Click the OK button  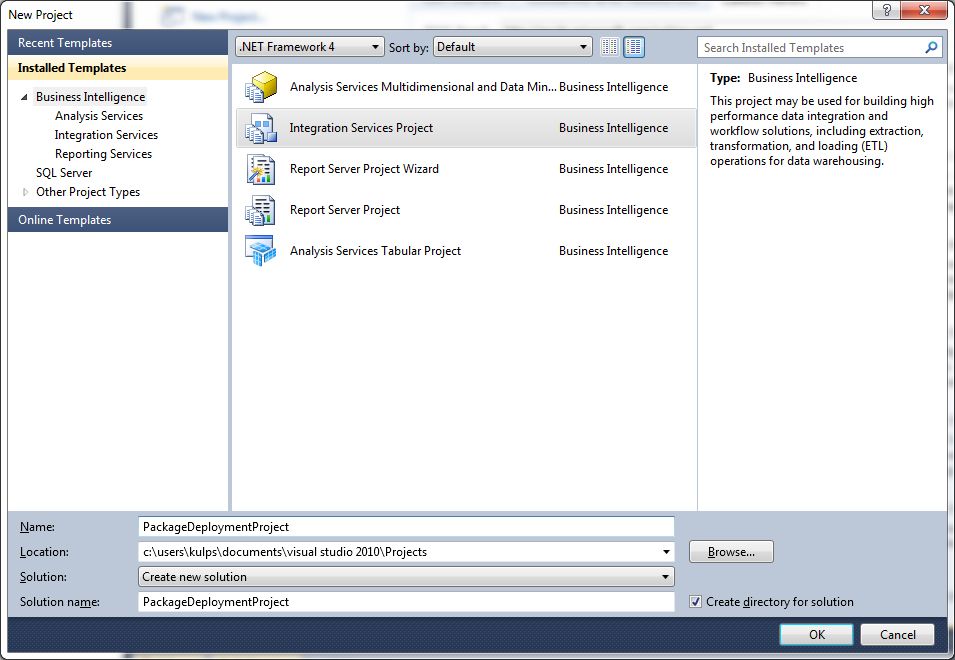(x=816, y=634)
